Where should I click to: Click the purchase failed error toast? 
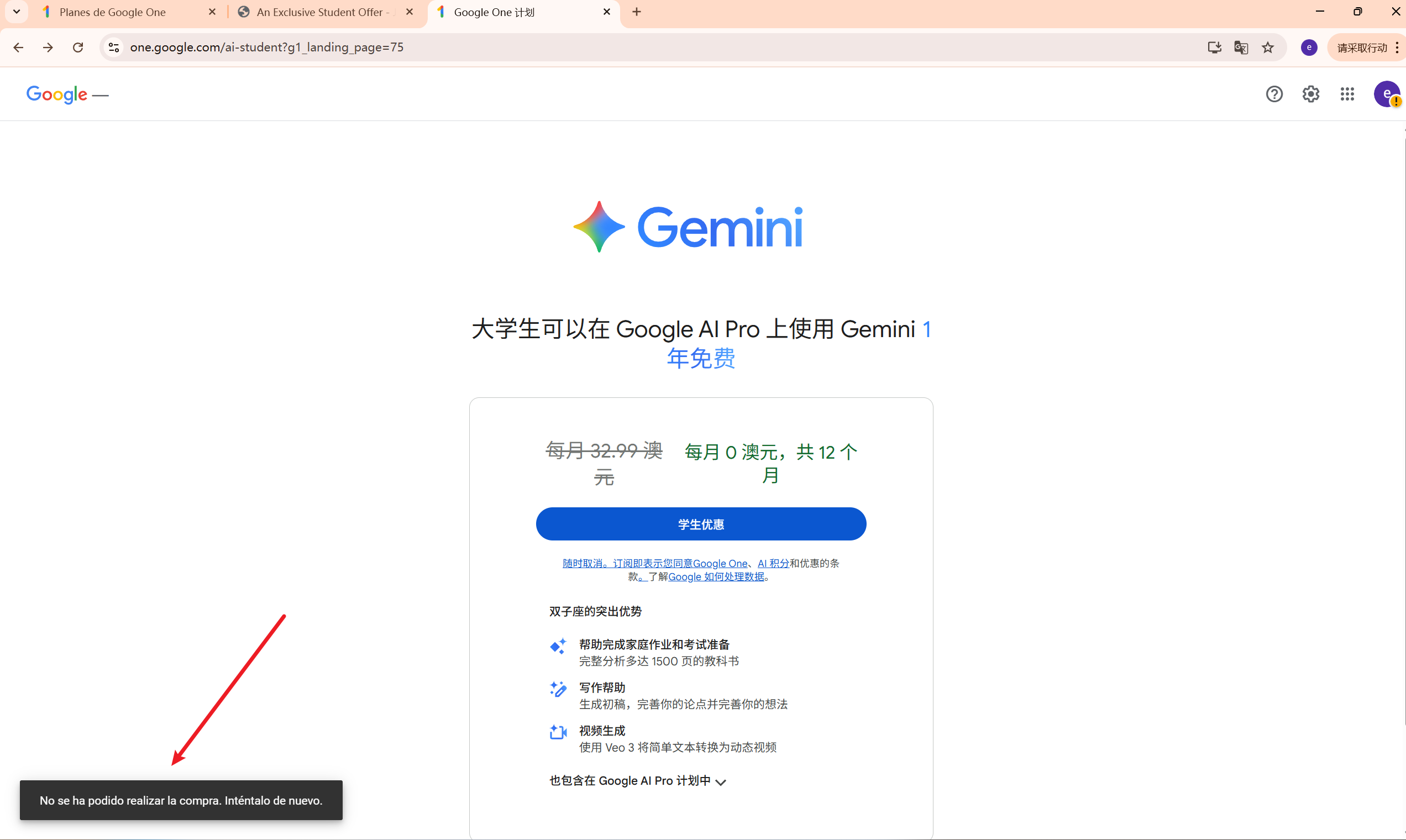click(181, 800)
